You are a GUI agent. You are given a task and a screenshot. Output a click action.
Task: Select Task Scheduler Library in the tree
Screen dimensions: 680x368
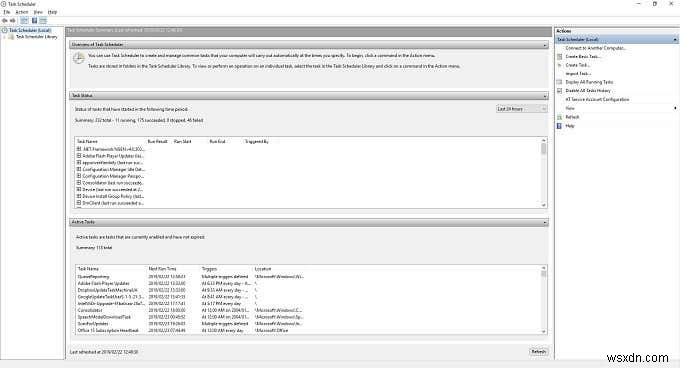tap(36, 37)
